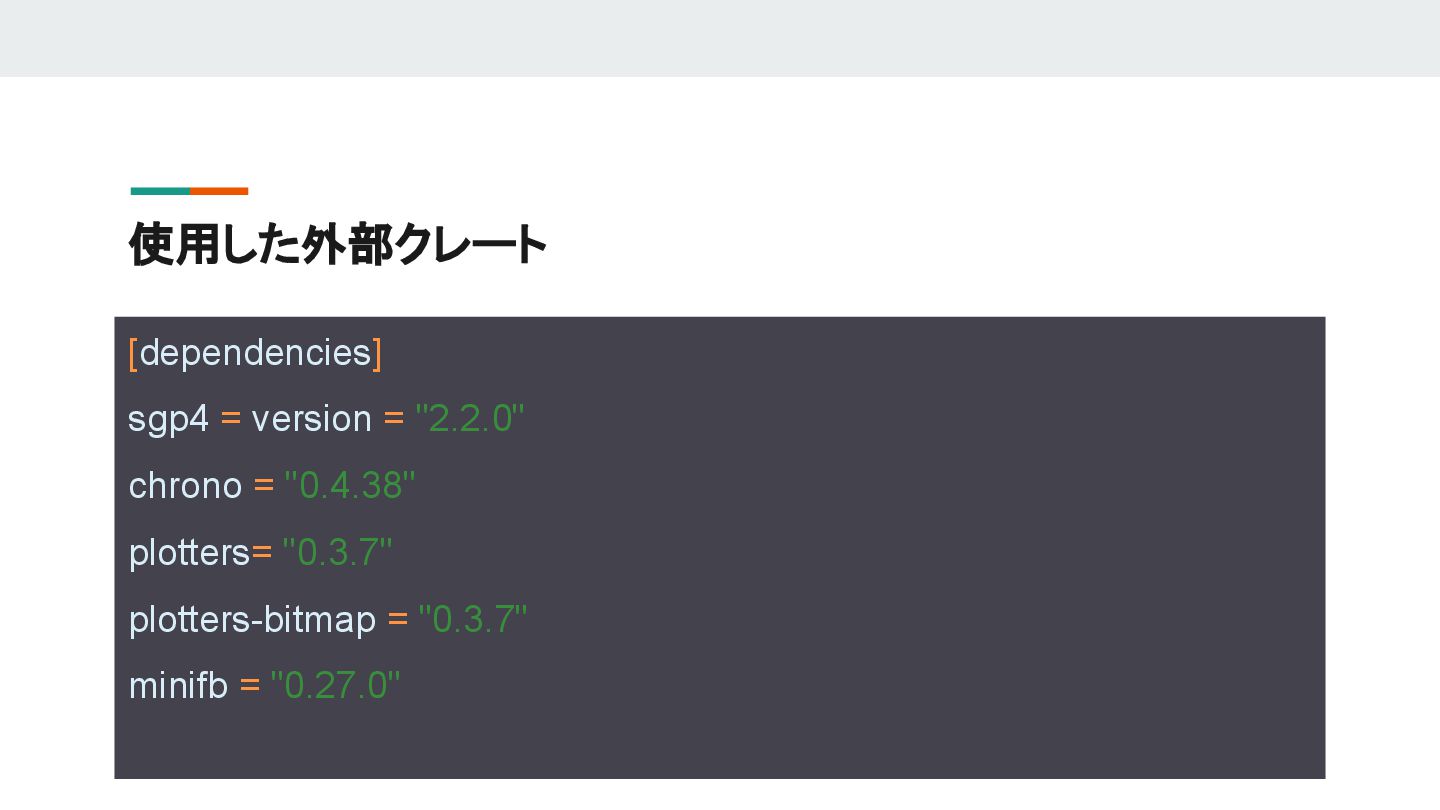The width and height of the screenshot is (1440, 810).
Task: Click the light gray header band
Action: point(720,38)
